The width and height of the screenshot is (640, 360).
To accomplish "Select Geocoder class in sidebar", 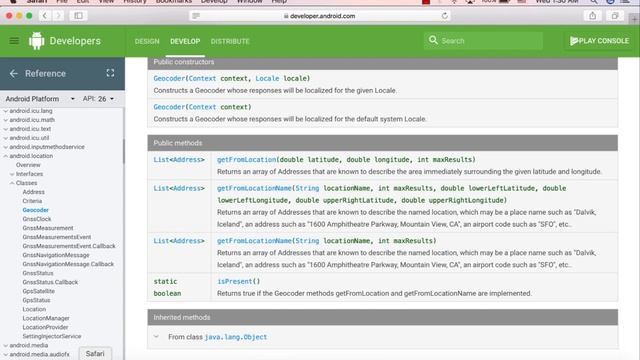I will click(36, 210).
